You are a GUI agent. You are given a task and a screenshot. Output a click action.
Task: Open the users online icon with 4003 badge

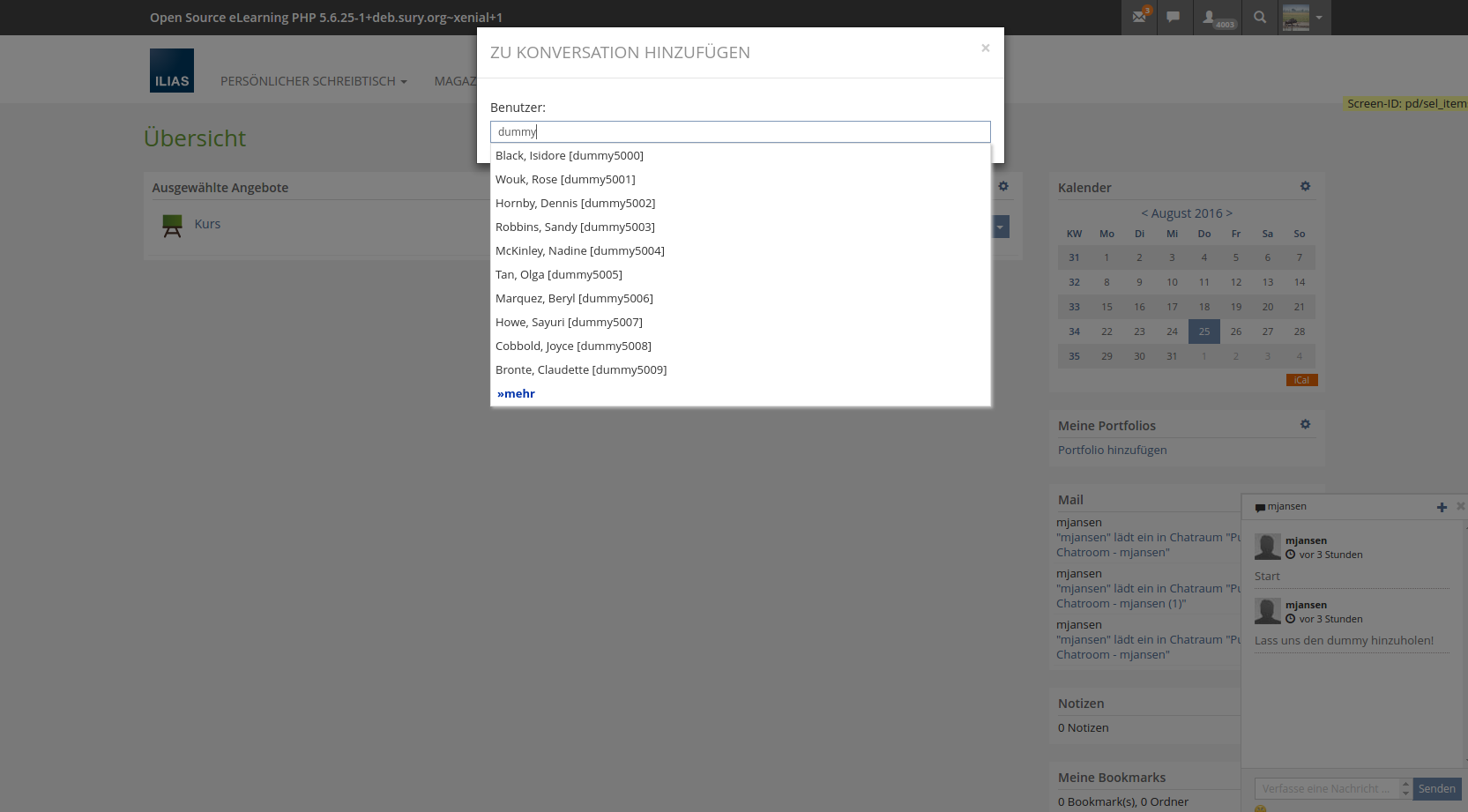click(1217, 18)
